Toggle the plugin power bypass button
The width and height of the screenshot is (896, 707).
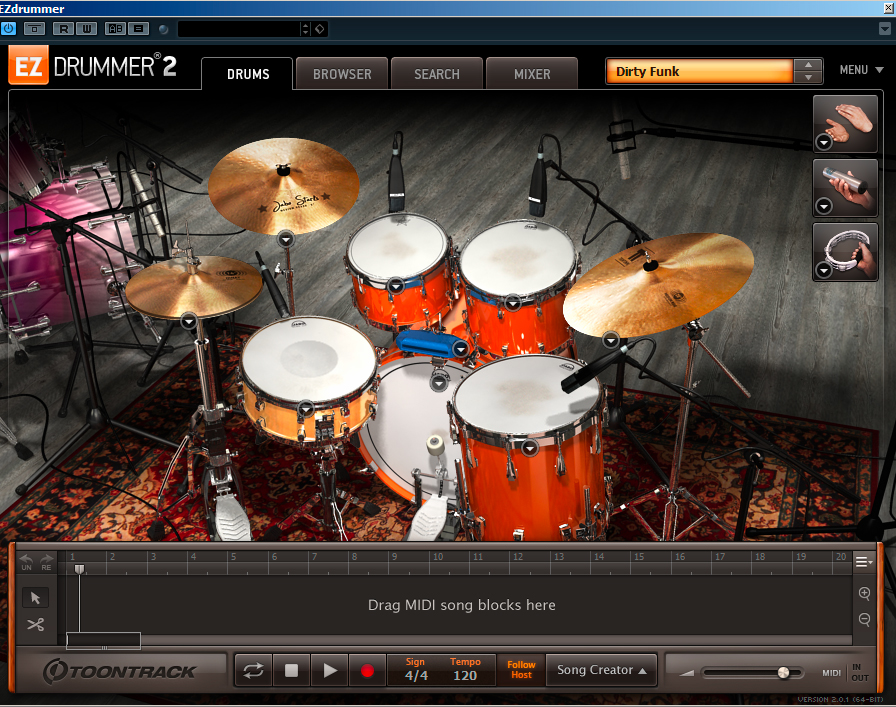point(9,29)
